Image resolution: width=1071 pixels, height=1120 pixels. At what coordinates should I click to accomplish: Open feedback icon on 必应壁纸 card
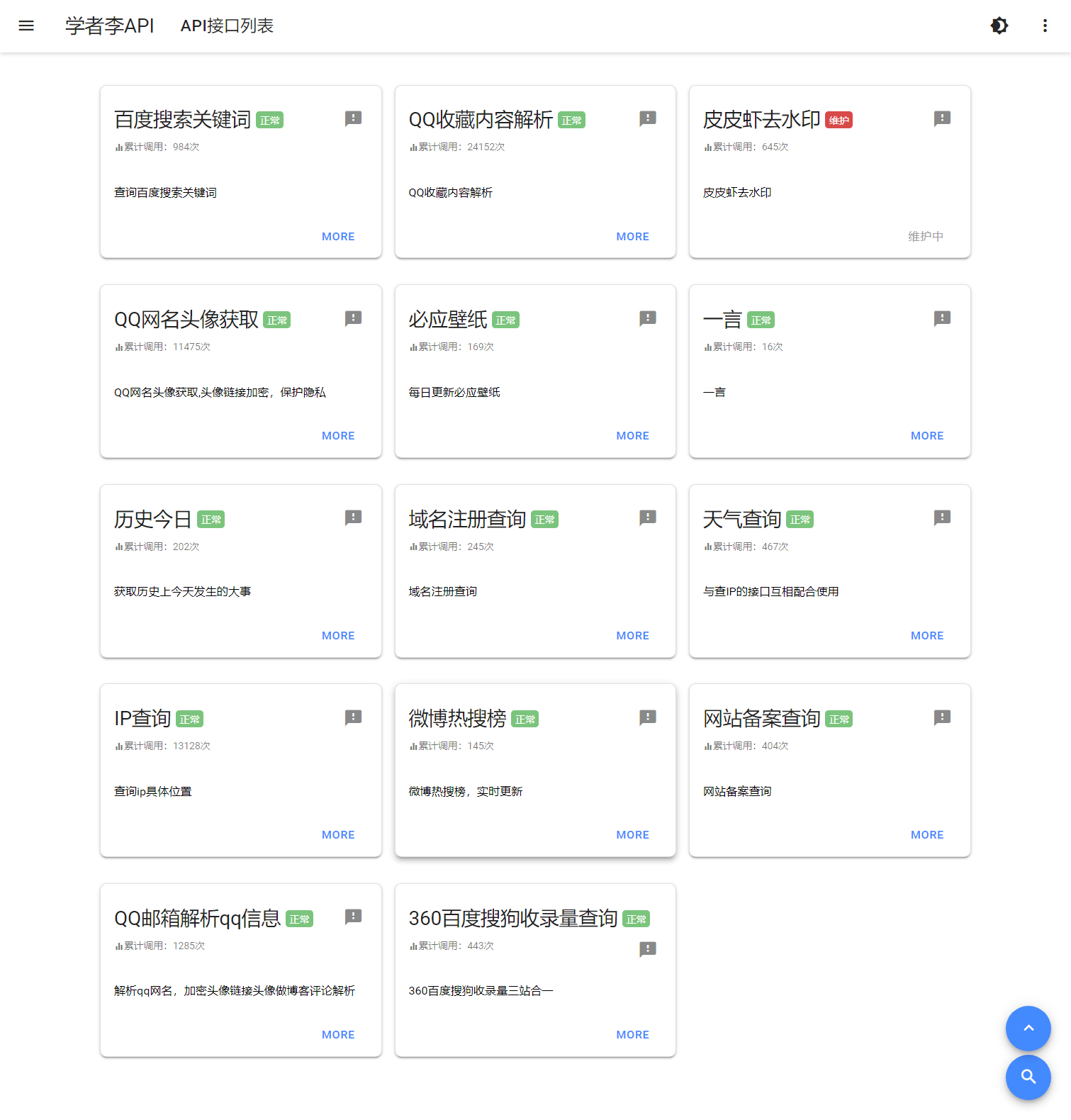click(x=648, y=318)
